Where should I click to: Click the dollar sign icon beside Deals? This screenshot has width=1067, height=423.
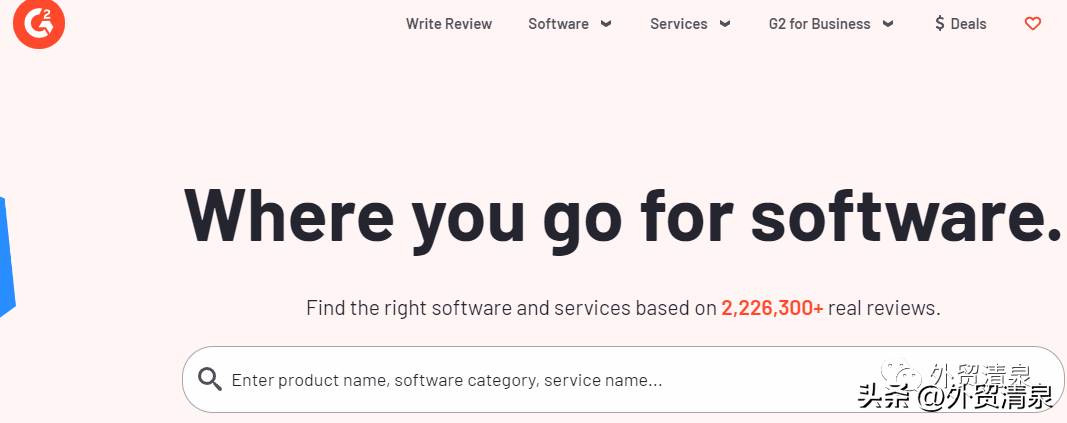[x=940, y=24]
